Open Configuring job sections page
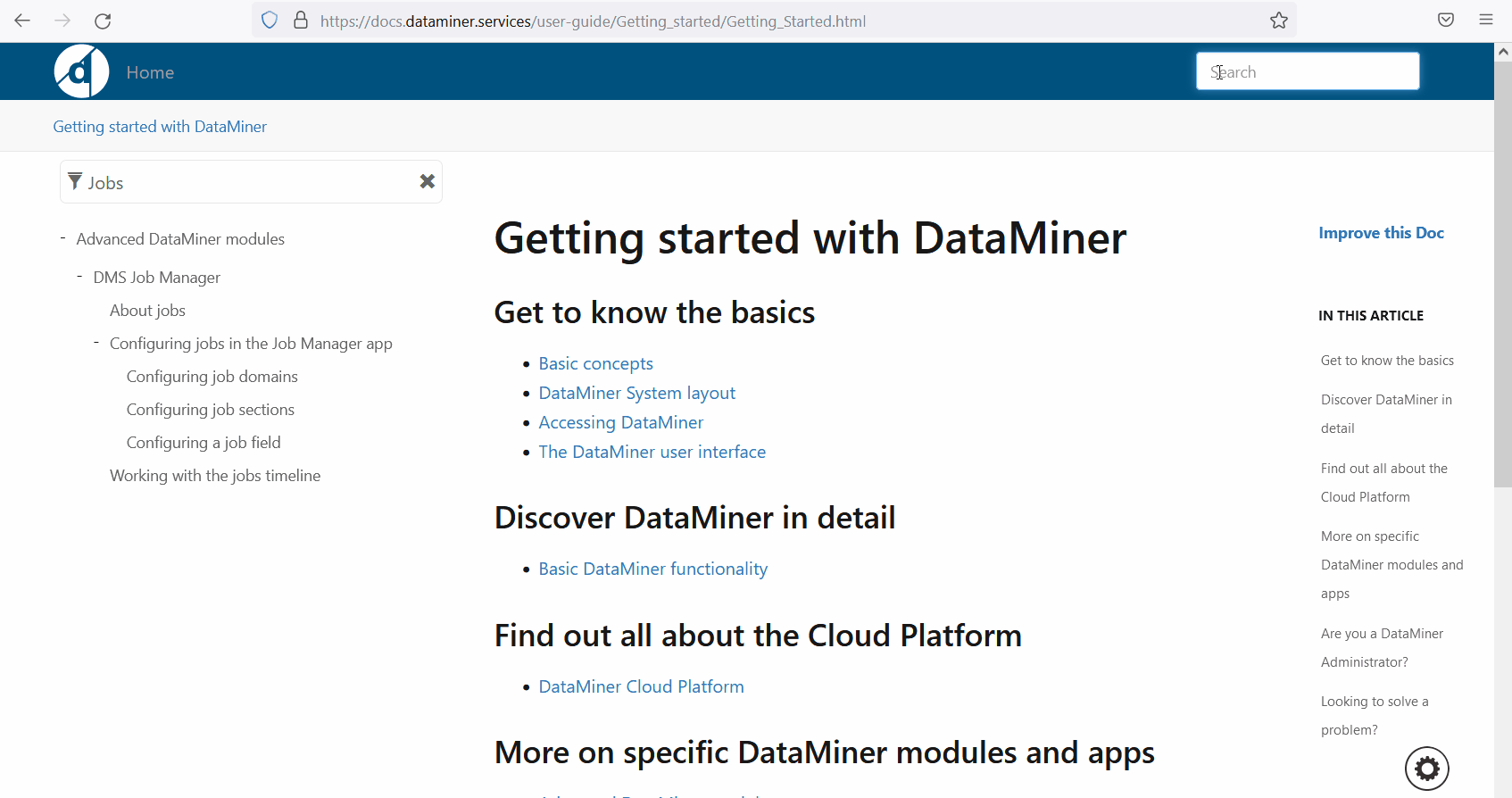This screenshot has width=1512, height=798. [211, 410]
